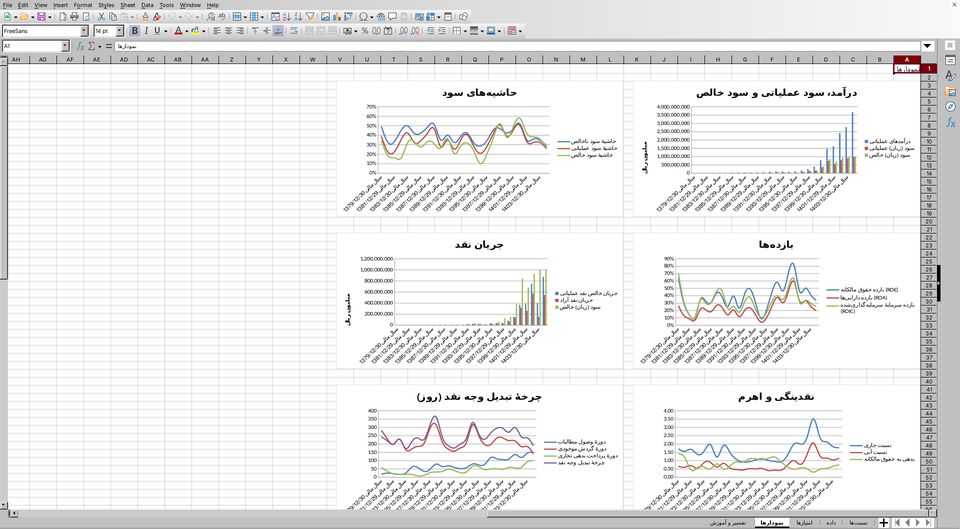Open the Function Wizard fx icon
Image resolution: width=960 pixels, height=529 pixels.
pyautogui.click(x=80, y=46)
